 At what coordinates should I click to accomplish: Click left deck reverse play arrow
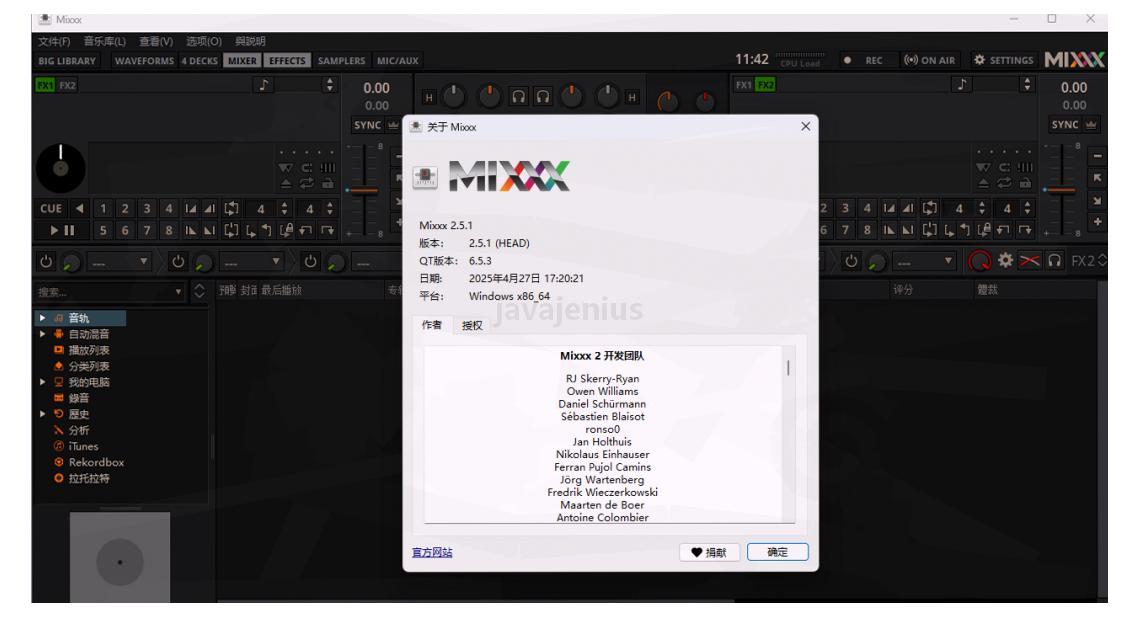[79, 209]
